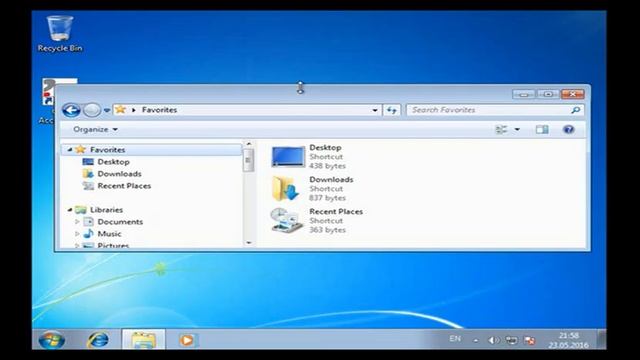The image size is (640, 360).
Task: Go back with the Explorer Back arrow
Action: pyautogui.click(x=71, y=110)
